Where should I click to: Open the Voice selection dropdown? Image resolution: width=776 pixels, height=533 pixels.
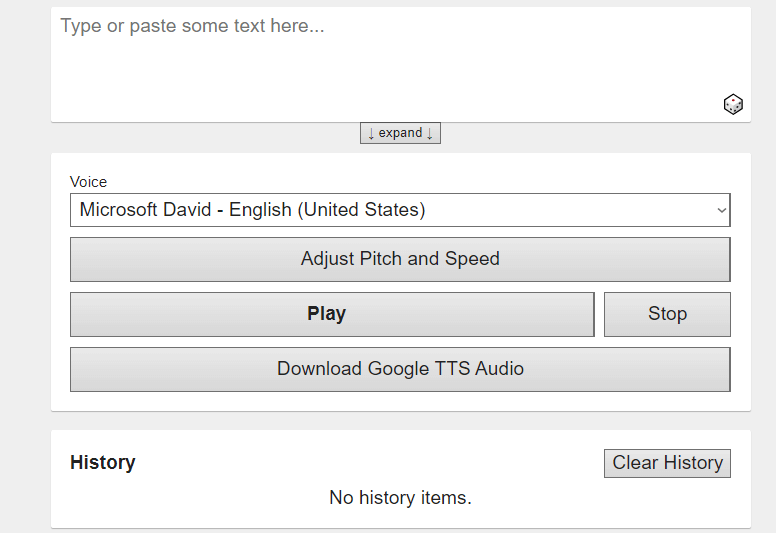pyautogui.click(x=400, y=210)
